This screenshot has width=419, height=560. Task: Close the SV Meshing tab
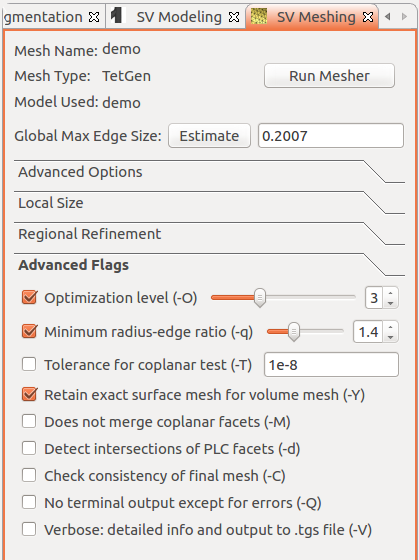[x=368, y=17]
